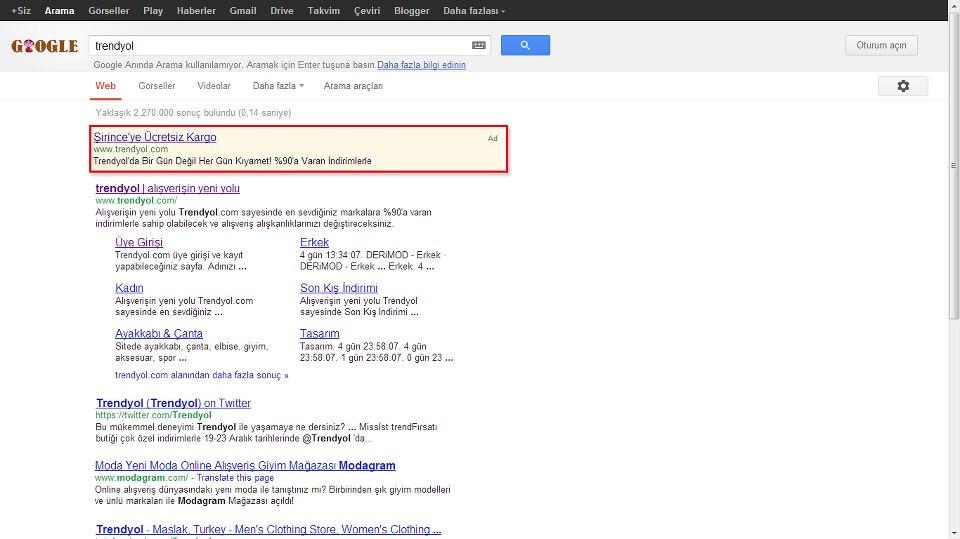Switch to the Videolar results tab
This screenshot has height=539, width=960.
(x=214, y=86)
